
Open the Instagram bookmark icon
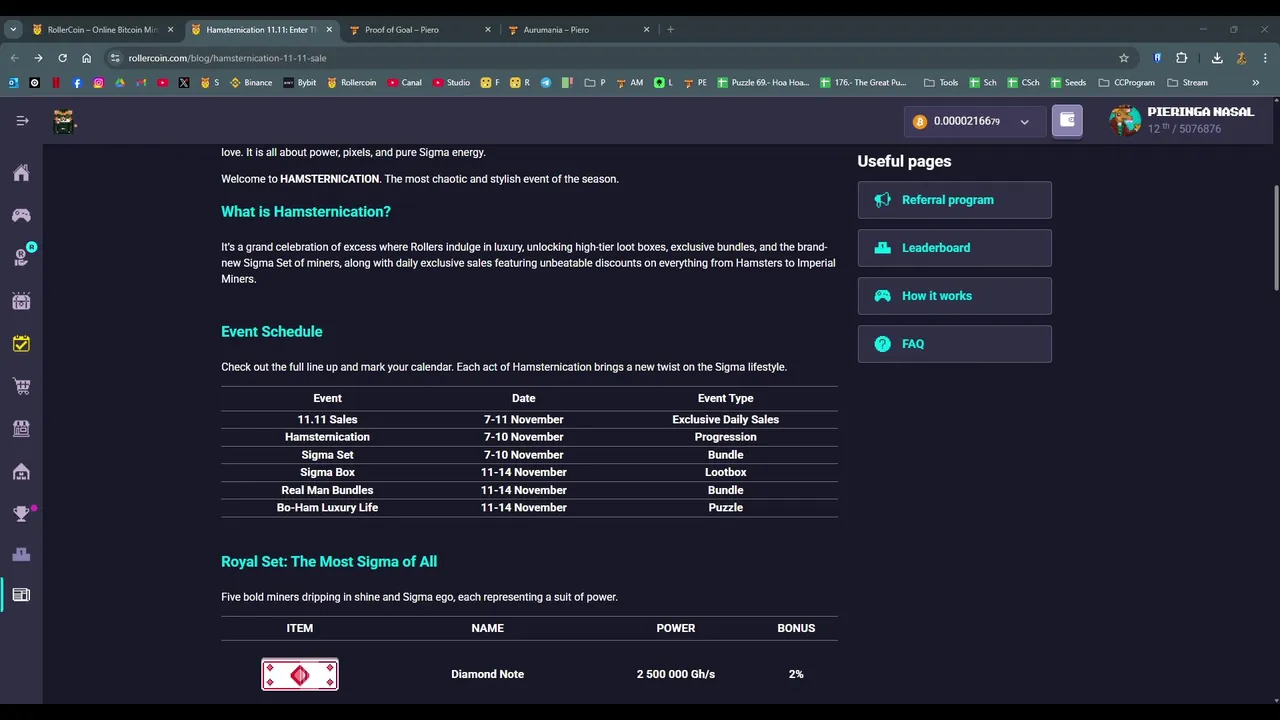[98, 83]
